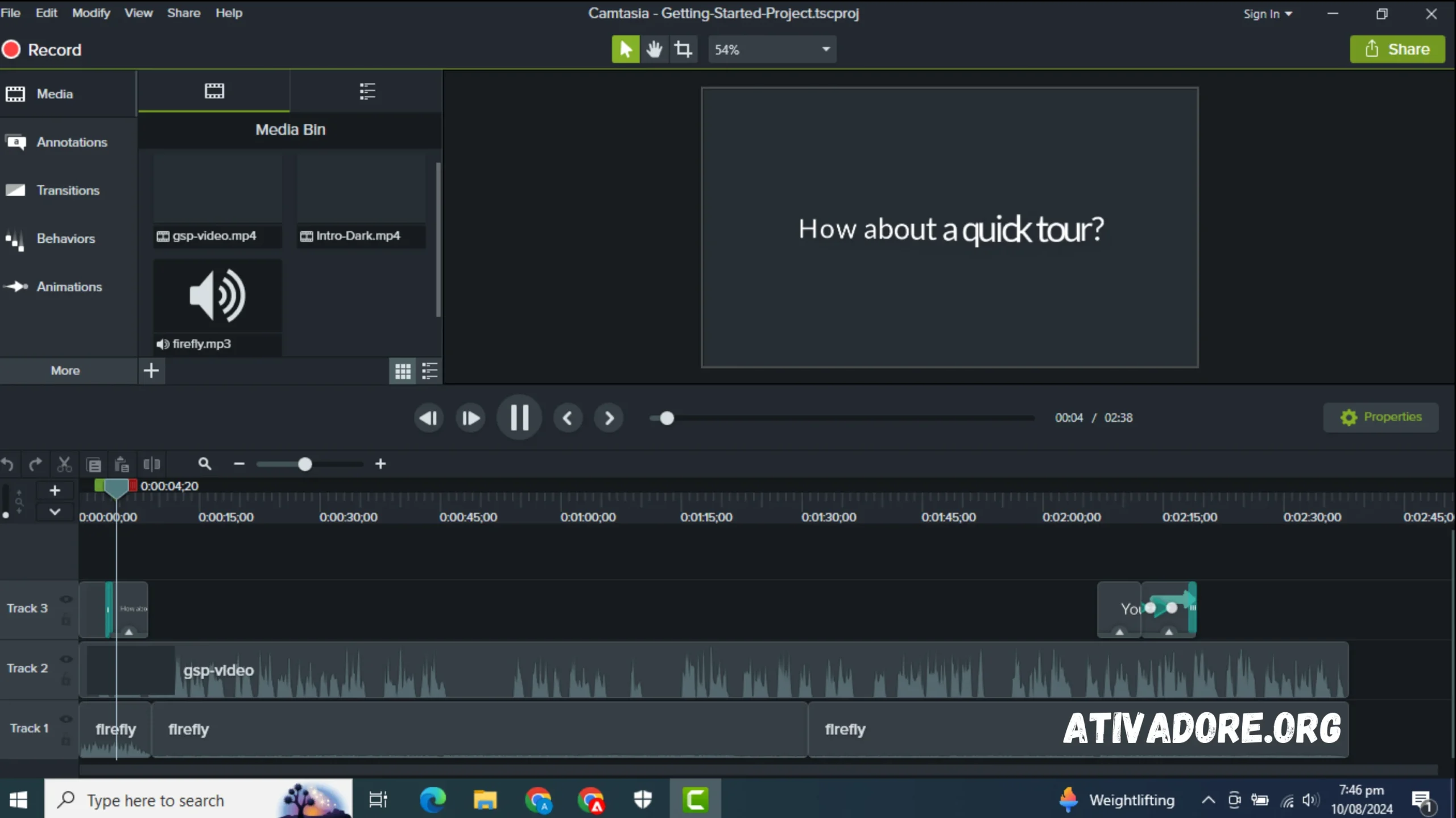Open the Share menu in menu bar

[x=184, y=13]
